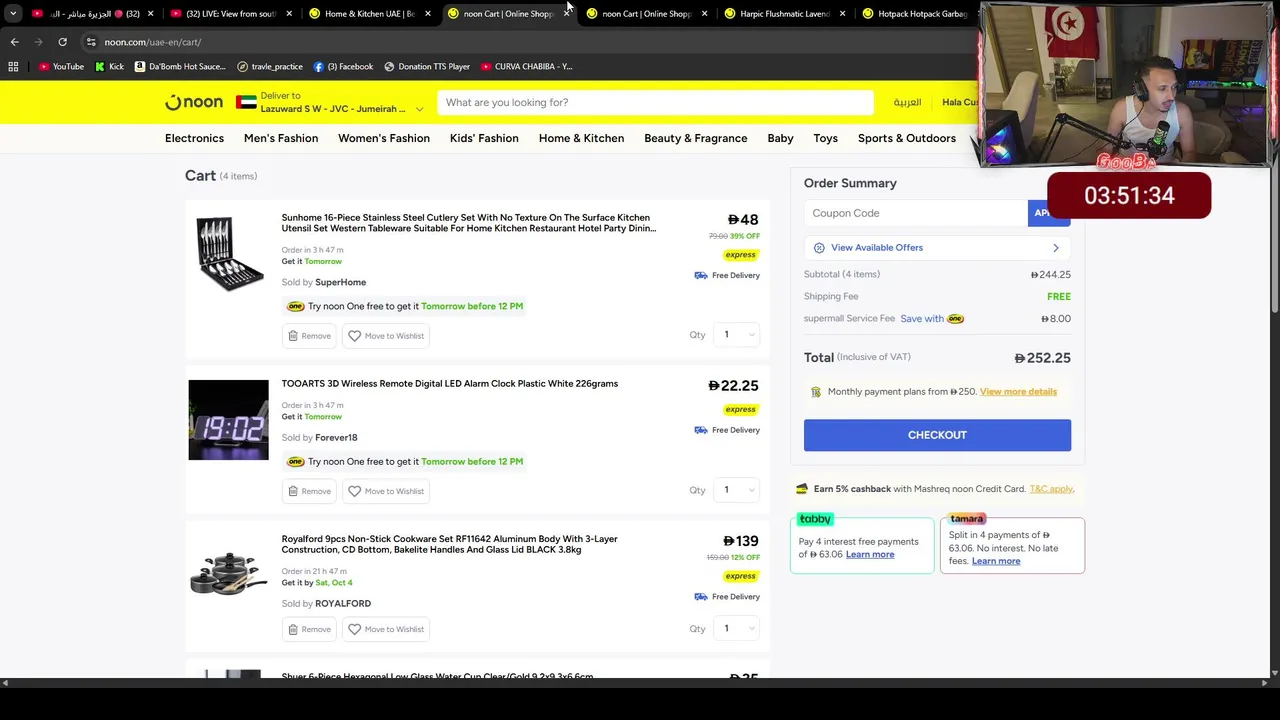Screen dimensions: 1280x720
Task: Click noon One badge next to Save with
Action: 955,319
